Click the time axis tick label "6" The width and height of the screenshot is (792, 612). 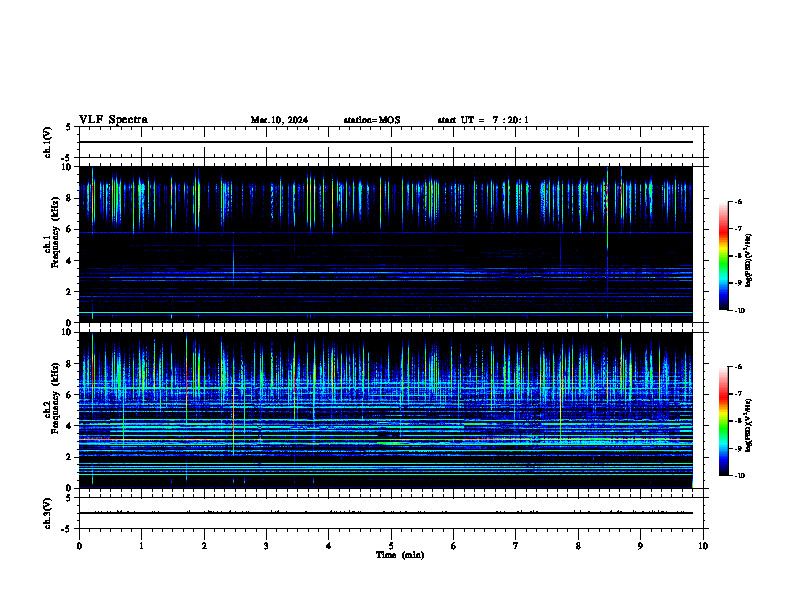[453, 546]
